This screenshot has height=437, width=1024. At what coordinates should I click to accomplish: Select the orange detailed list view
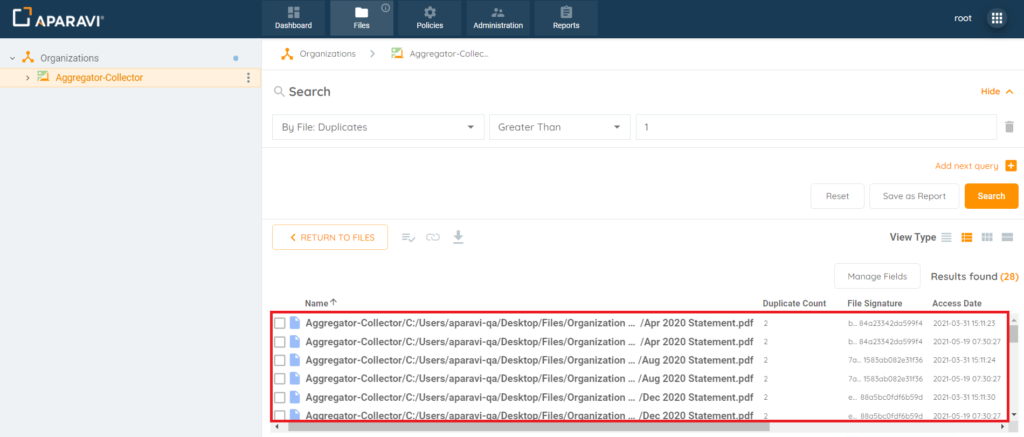(967, 237)
